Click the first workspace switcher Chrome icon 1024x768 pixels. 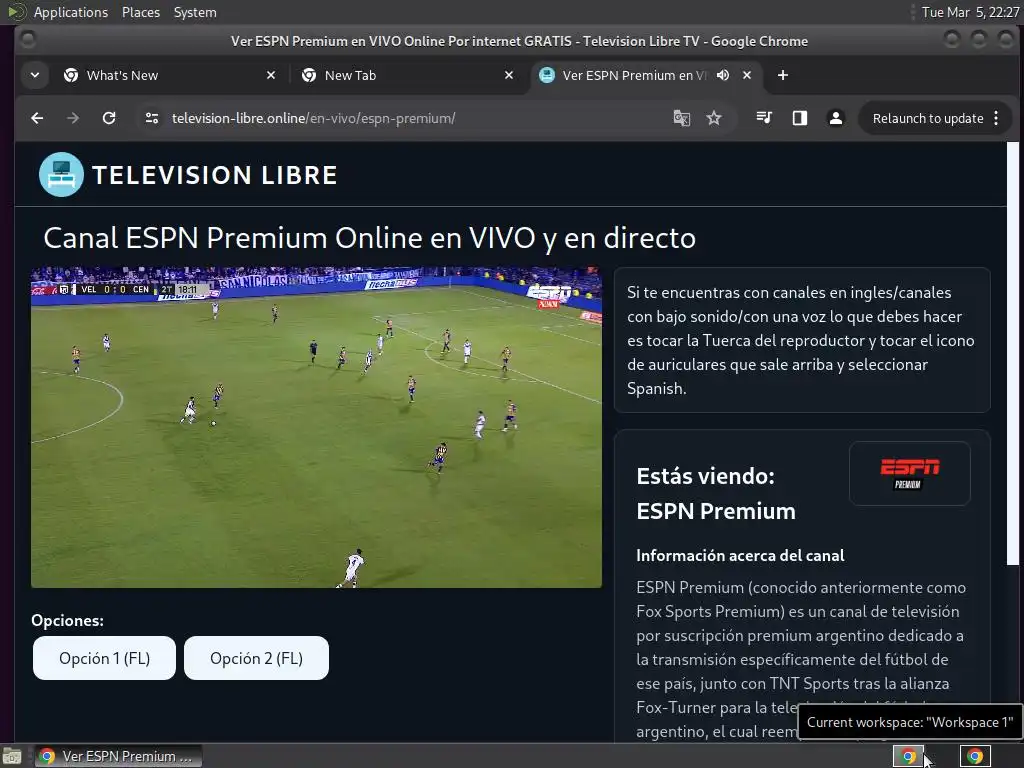tap(908, 756)
